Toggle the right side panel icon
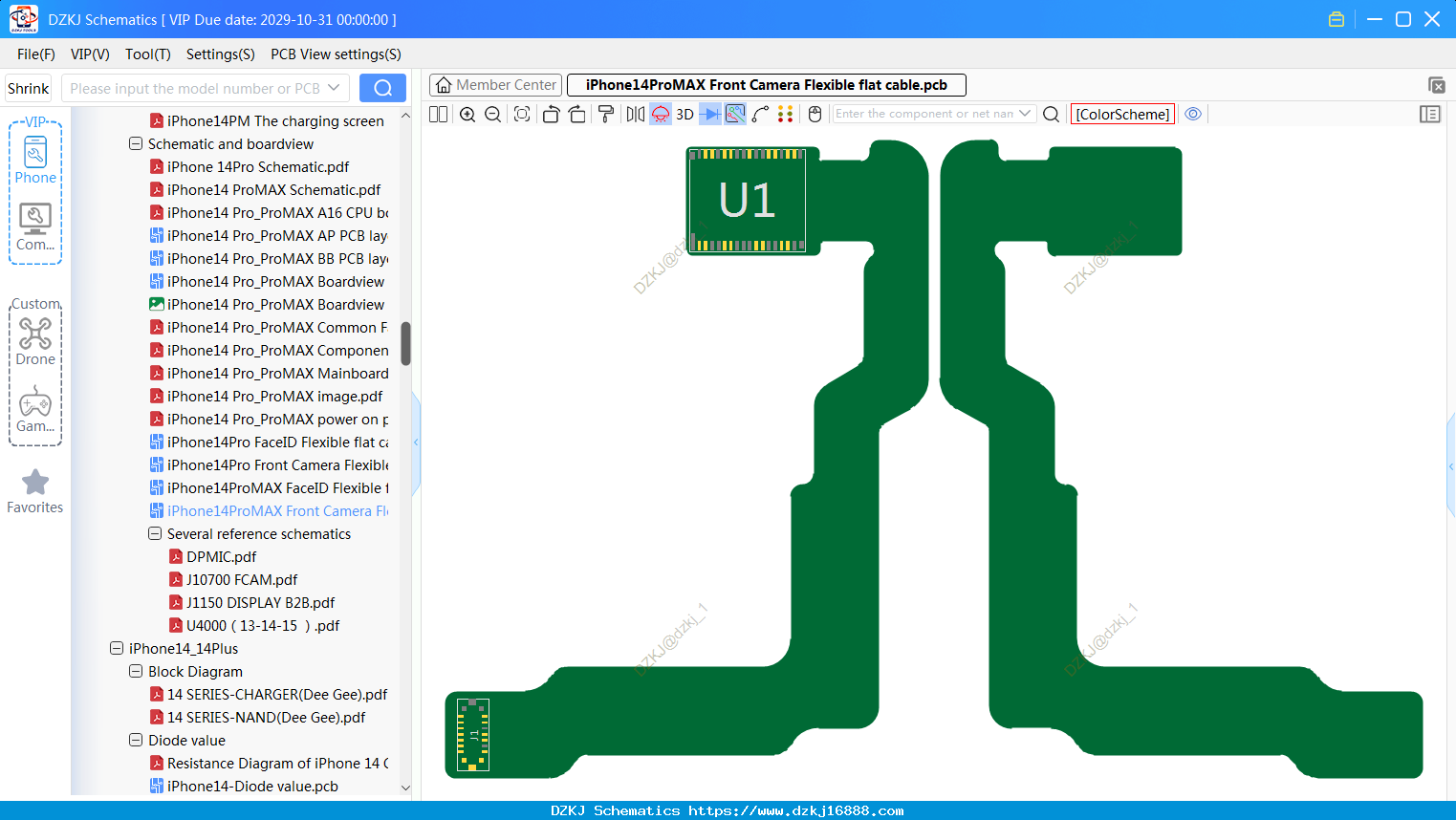Screen dimensions: 1456x820 point(1430,114)
